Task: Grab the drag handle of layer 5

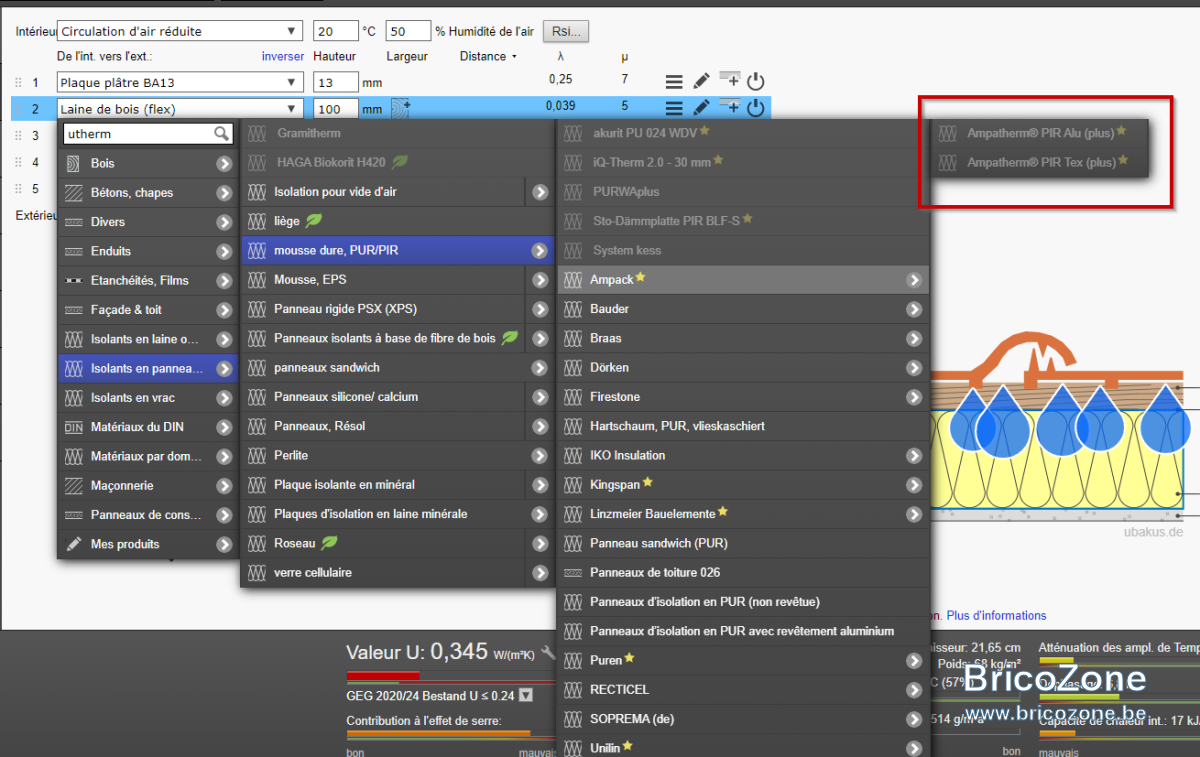Action: (x=18, y=189)
